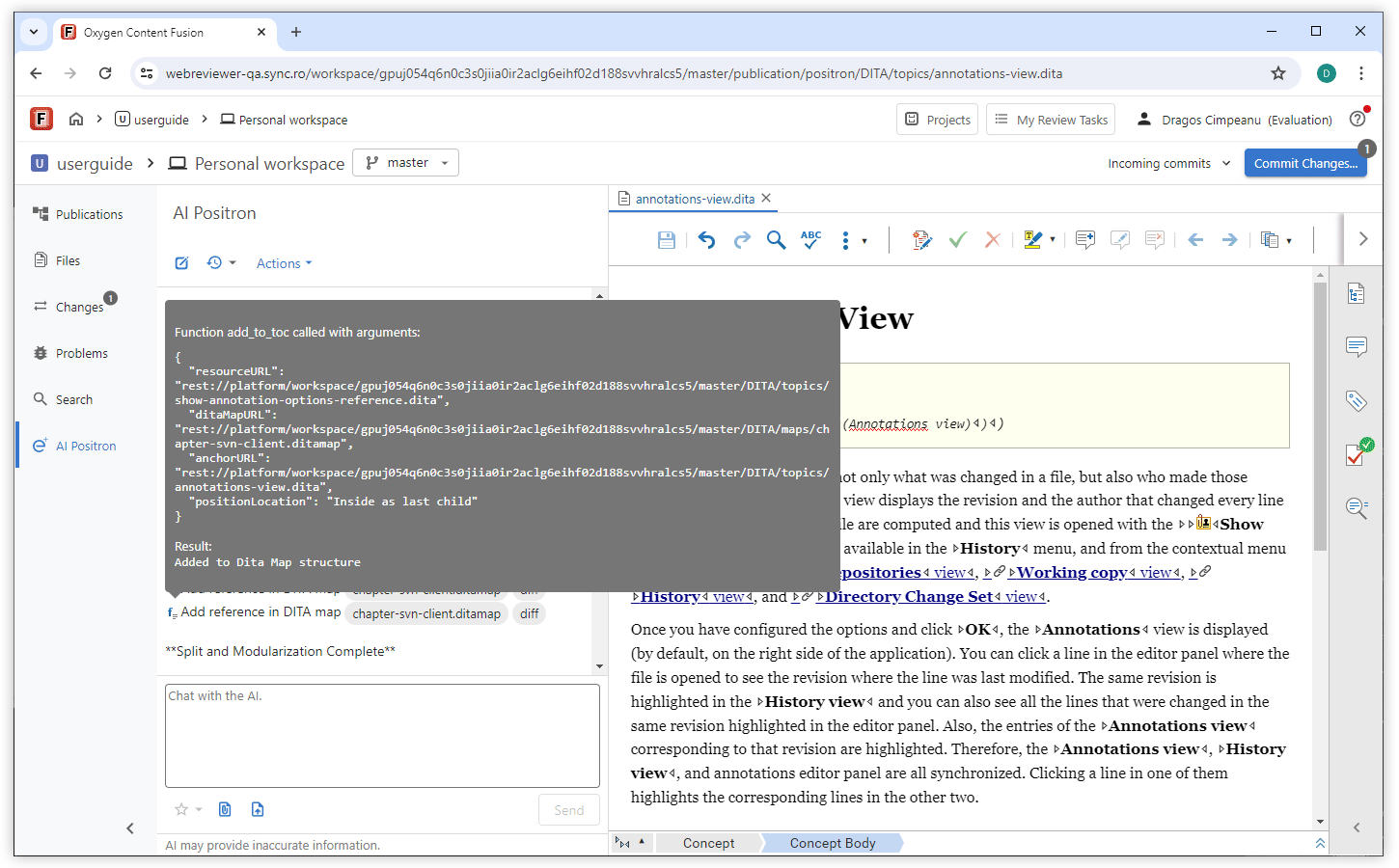Open the three-dot more actions menu

click(845, 240)
